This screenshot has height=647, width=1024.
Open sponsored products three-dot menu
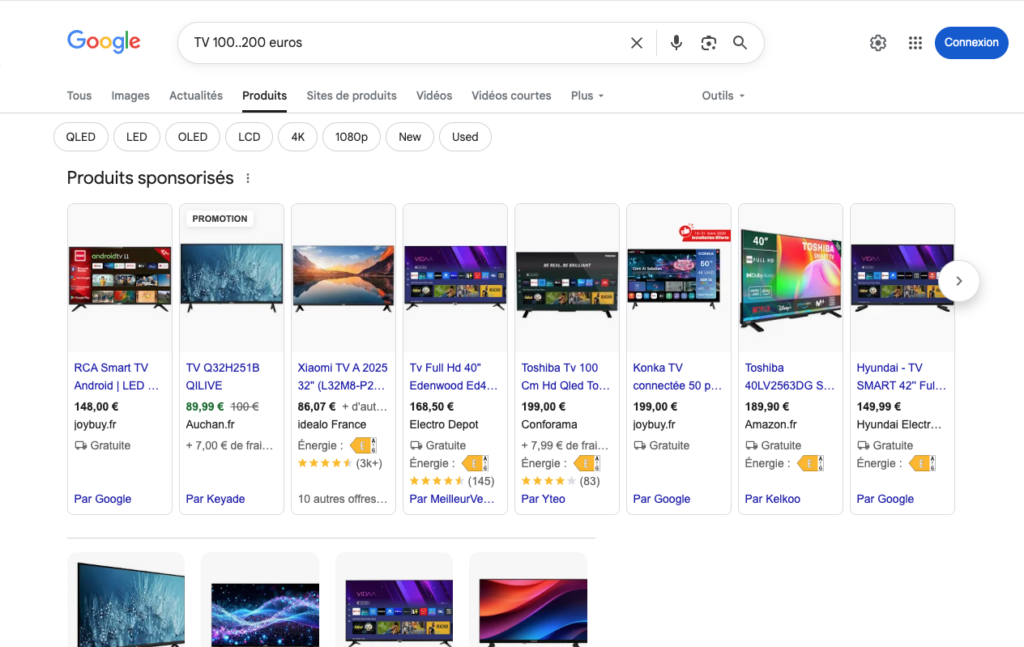pyautogui.click(x=248, y=179)
